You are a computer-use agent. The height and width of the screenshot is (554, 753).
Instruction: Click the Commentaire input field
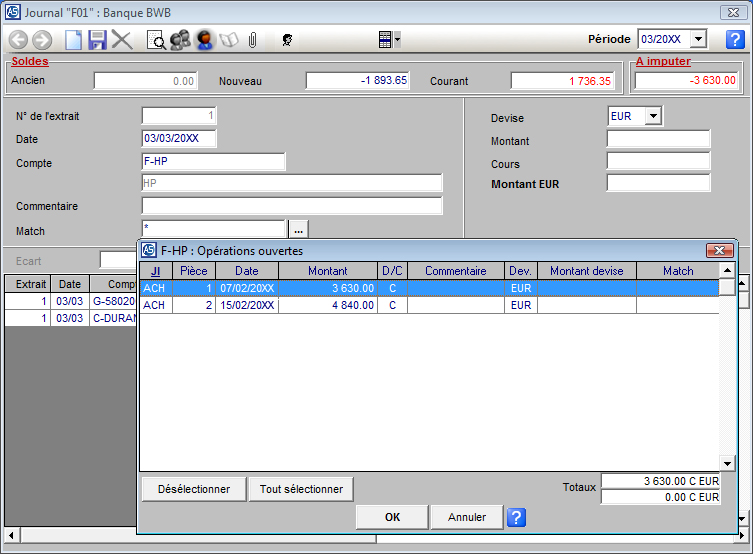pos(291,206)
